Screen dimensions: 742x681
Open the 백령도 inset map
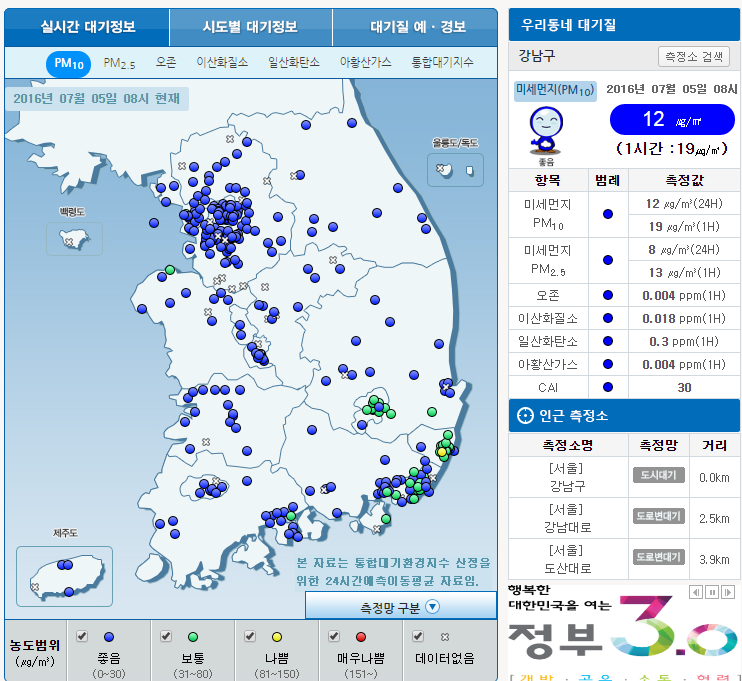[73, 238]
